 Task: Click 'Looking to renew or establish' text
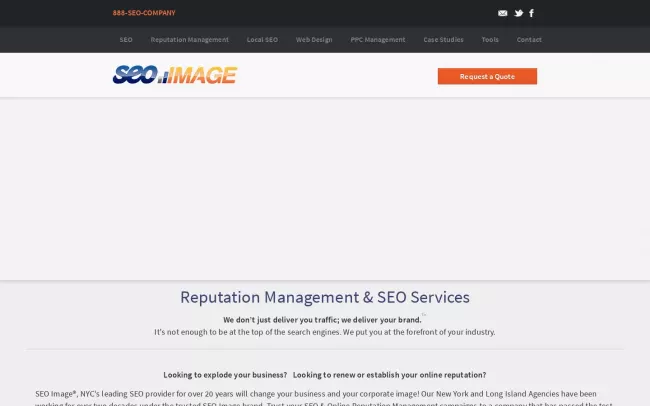click(389, 375)
